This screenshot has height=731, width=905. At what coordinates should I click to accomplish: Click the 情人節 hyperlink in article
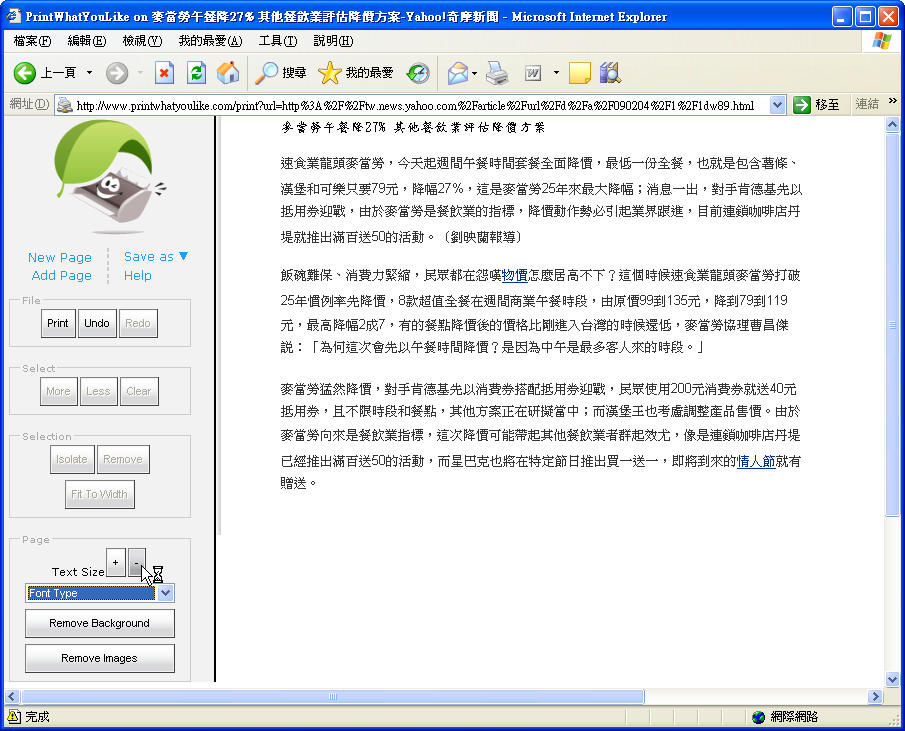pyautogui.click(x=756, y=461)
